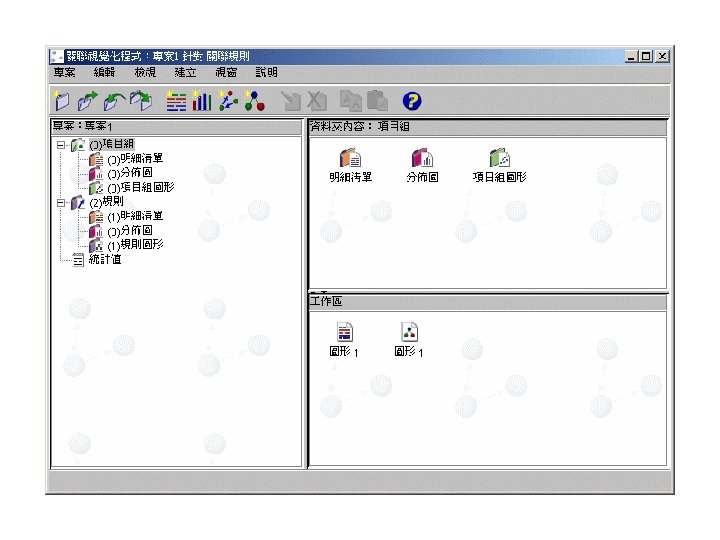Click the open project folder icon with outgoing arrow

pos(88,101)
